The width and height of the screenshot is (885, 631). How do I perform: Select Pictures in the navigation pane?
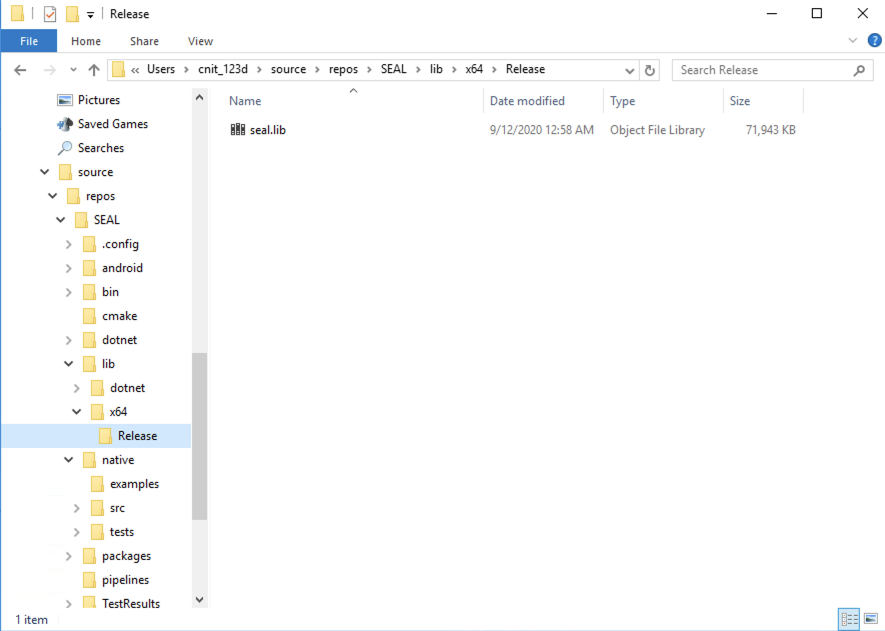pos(99,100)
